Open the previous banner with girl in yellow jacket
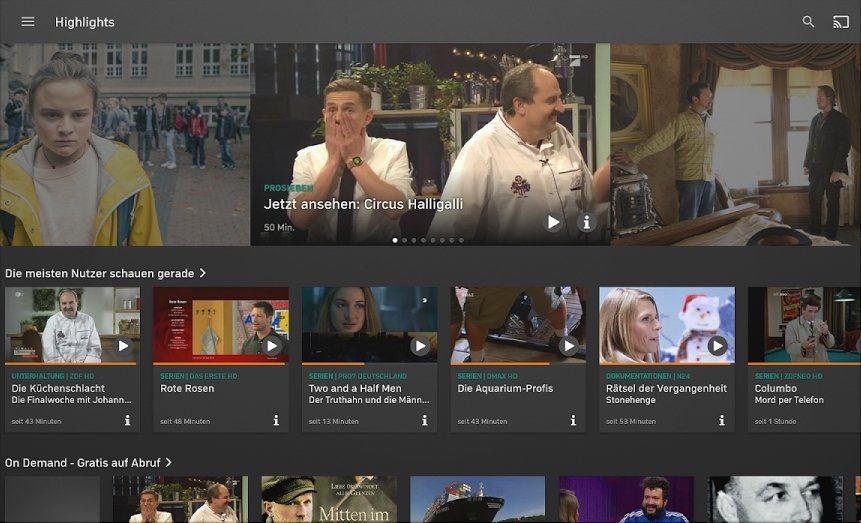The width and height of the screenshot is (861, 523). (x=125, y=144)
